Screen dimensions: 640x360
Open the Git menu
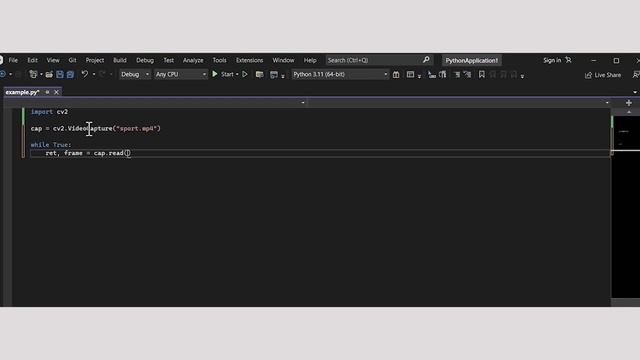click(x=72, y=60)
